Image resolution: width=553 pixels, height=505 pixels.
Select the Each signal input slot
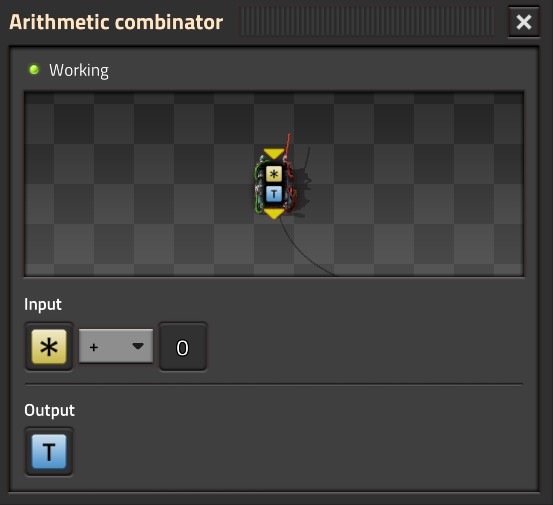point(49,347)
